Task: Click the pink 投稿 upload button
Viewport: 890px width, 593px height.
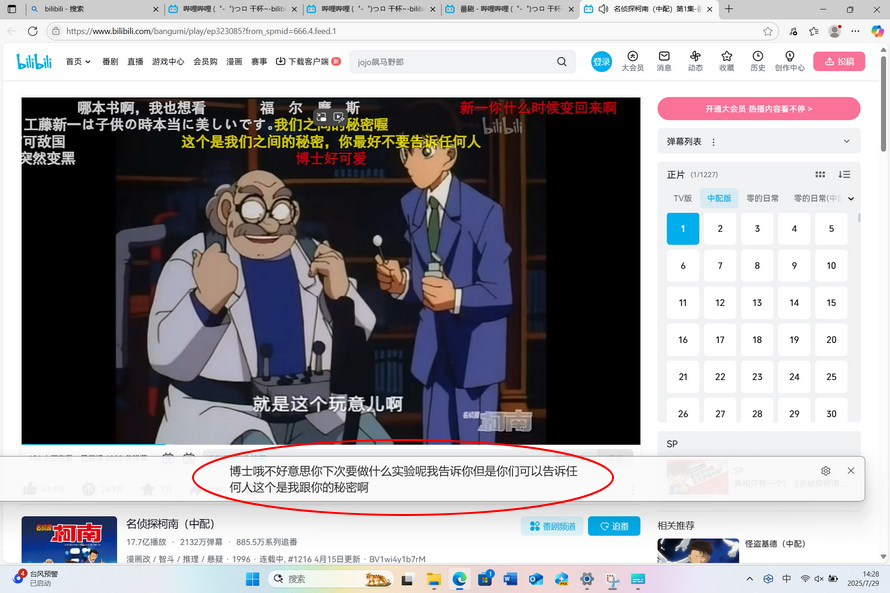Action: tap(839, 61)
